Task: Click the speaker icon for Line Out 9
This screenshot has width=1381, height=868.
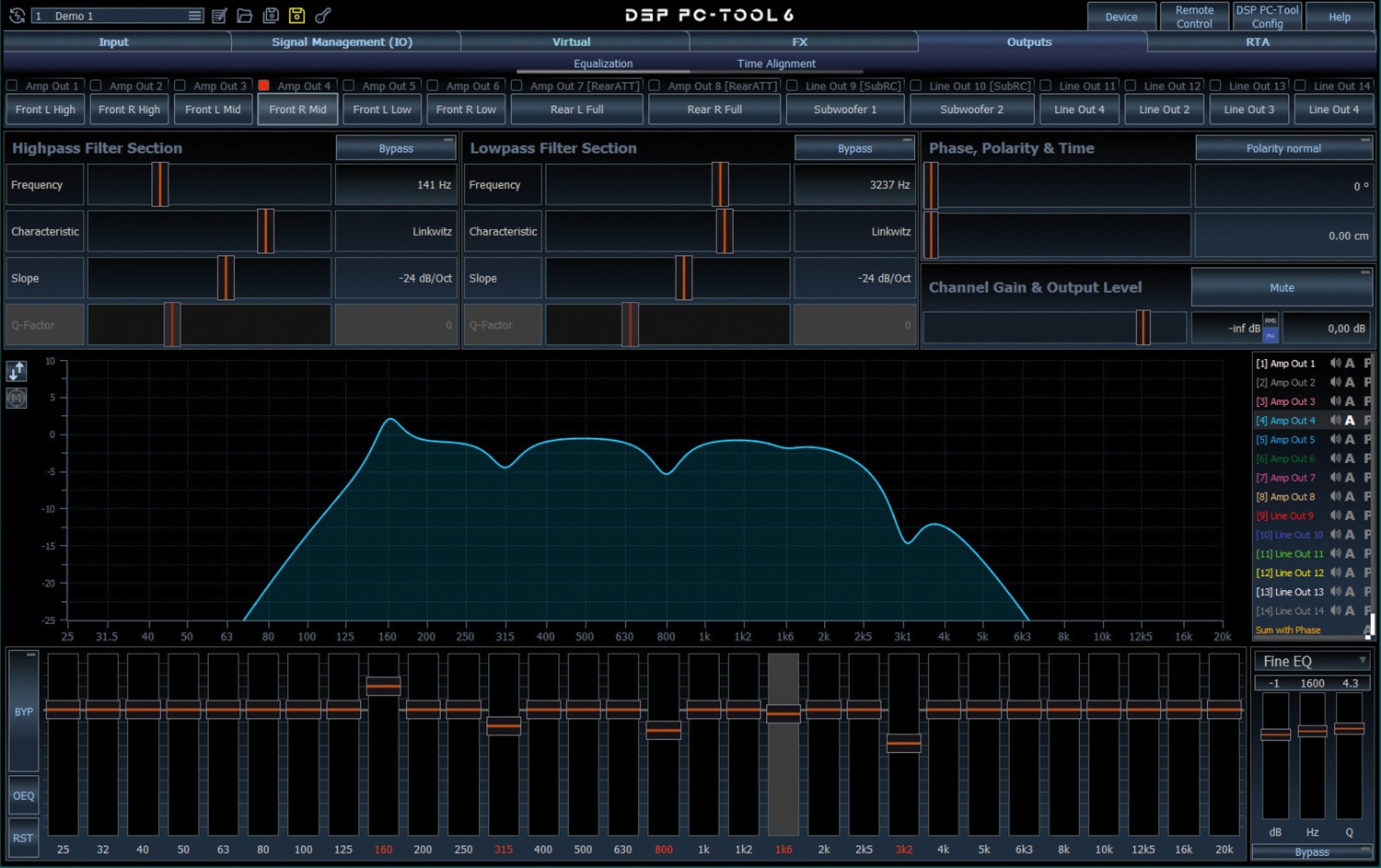Action: [x=1335, y=515]
